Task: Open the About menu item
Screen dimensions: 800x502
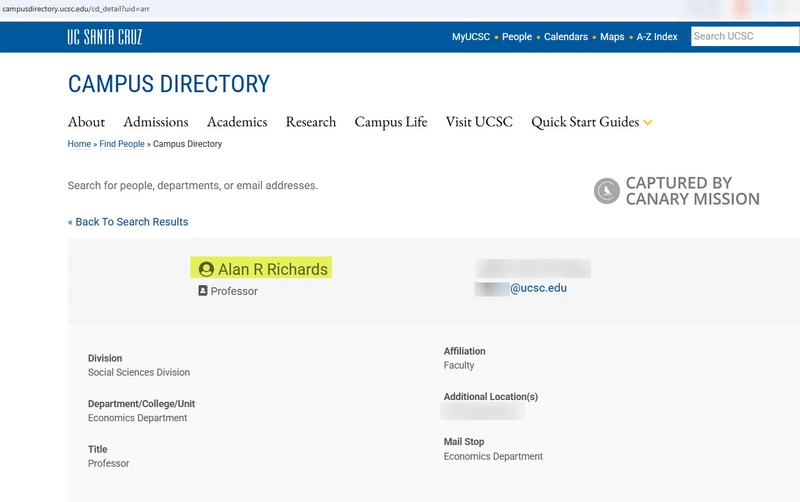Action: point(86,122)
